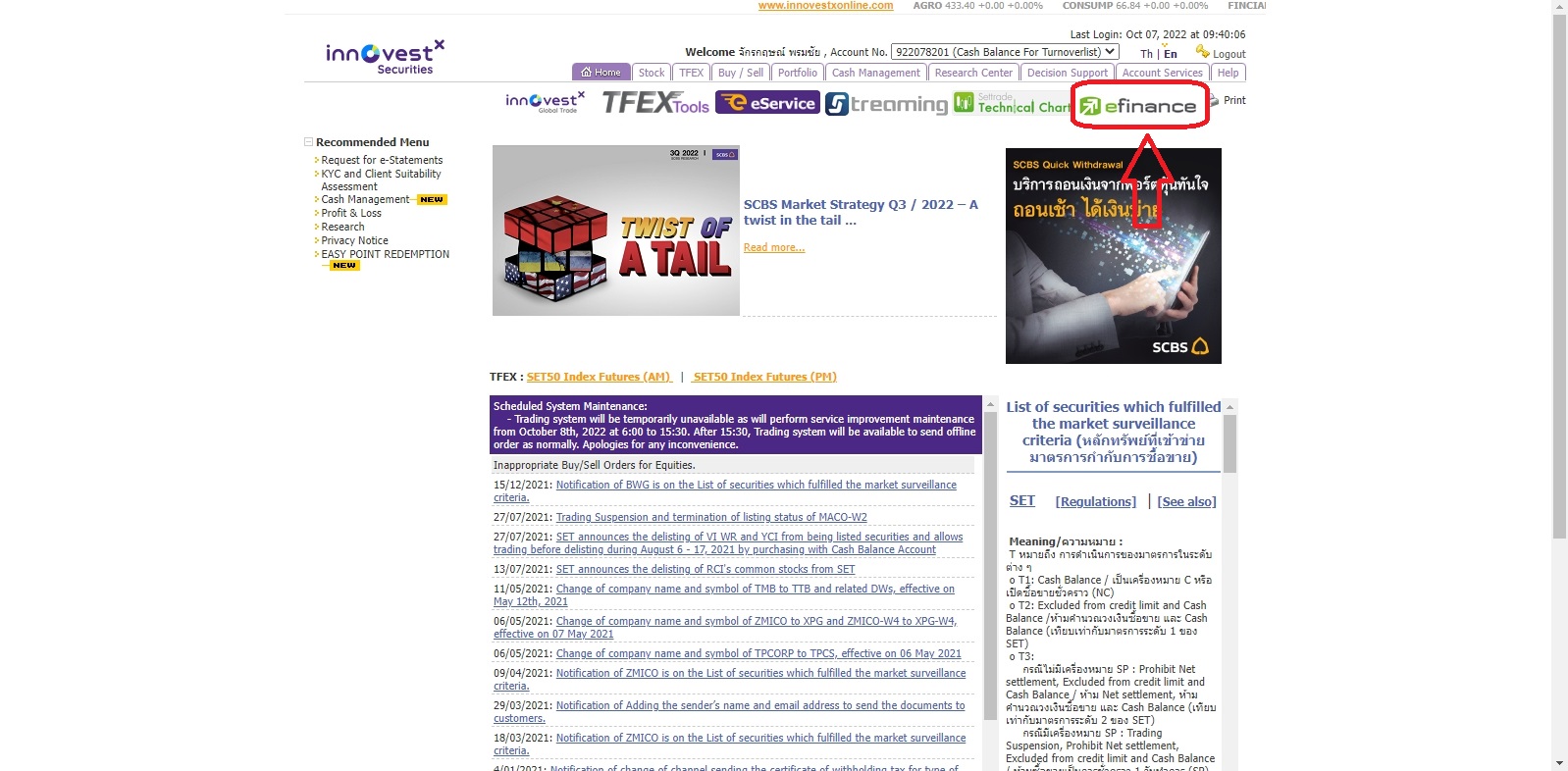This screenshot has width=1568, height=771.
Task: Open the Research Center tab
Action: (973, 73)
